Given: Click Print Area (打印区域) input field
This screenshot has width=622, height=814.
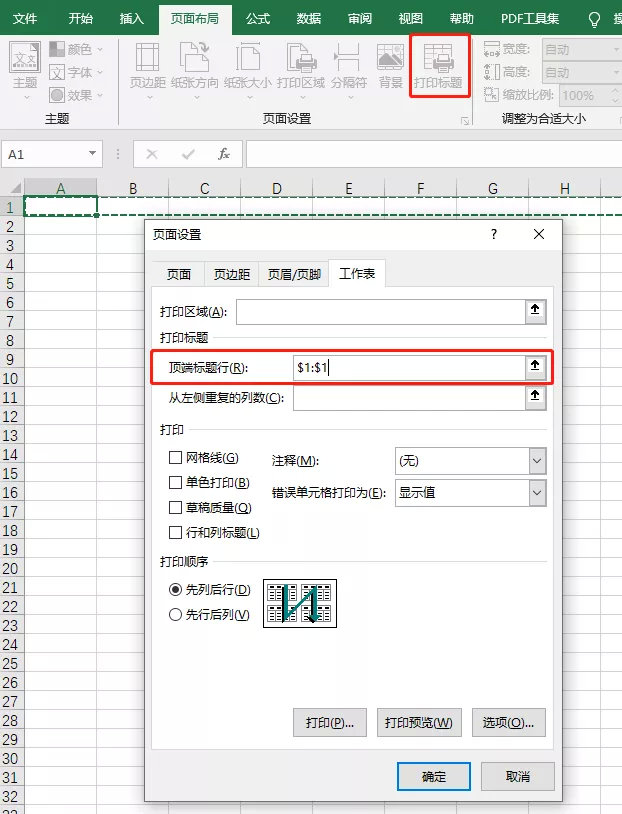Looking at the screenshot, I should coord(381,311).
